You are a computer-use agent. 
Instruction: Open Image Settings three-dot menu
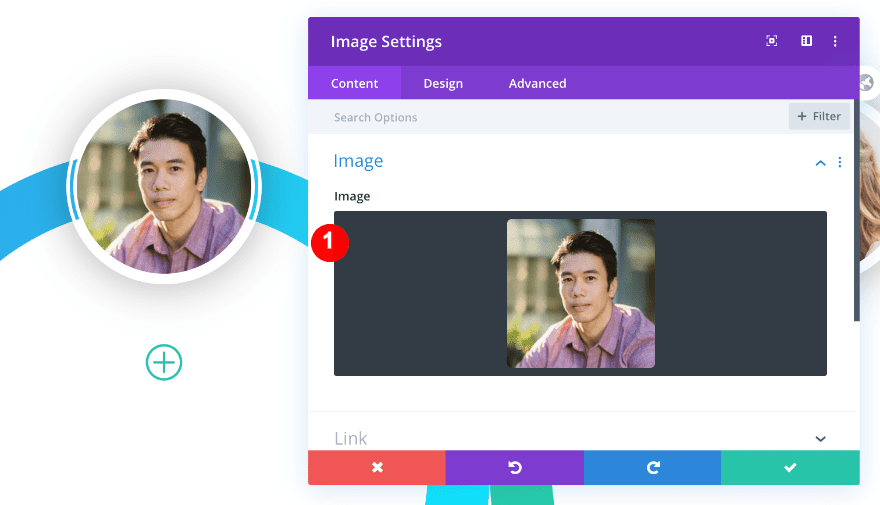pos(835,41)
